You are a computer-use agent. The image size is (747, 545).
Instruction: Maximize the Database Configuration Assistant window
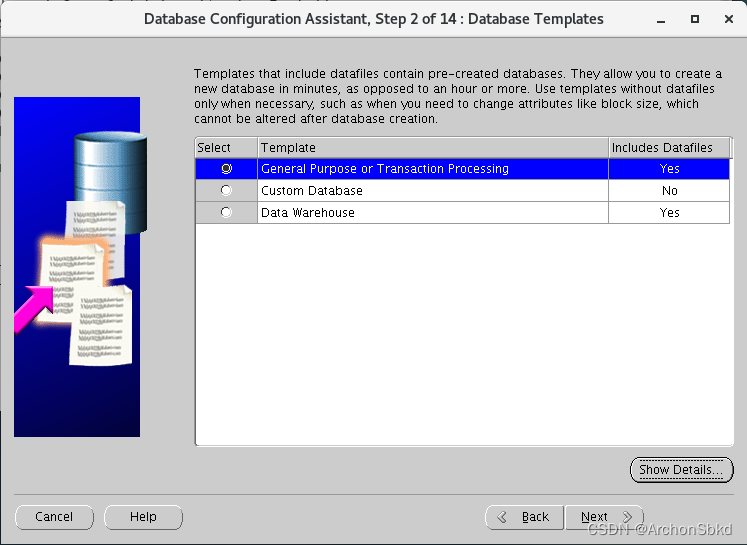coord(695,19)
